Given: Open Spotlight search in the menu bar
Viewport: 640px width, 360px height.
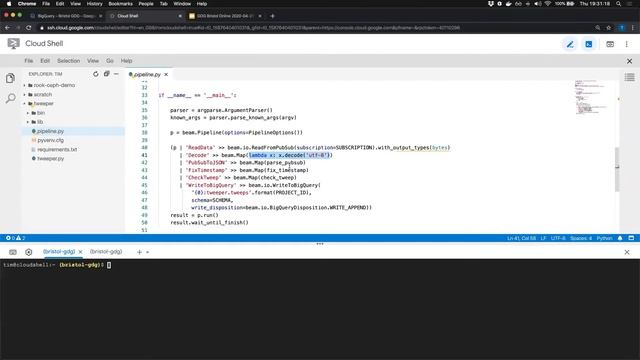Looking at the screenshot, I should tap(618, 4).
